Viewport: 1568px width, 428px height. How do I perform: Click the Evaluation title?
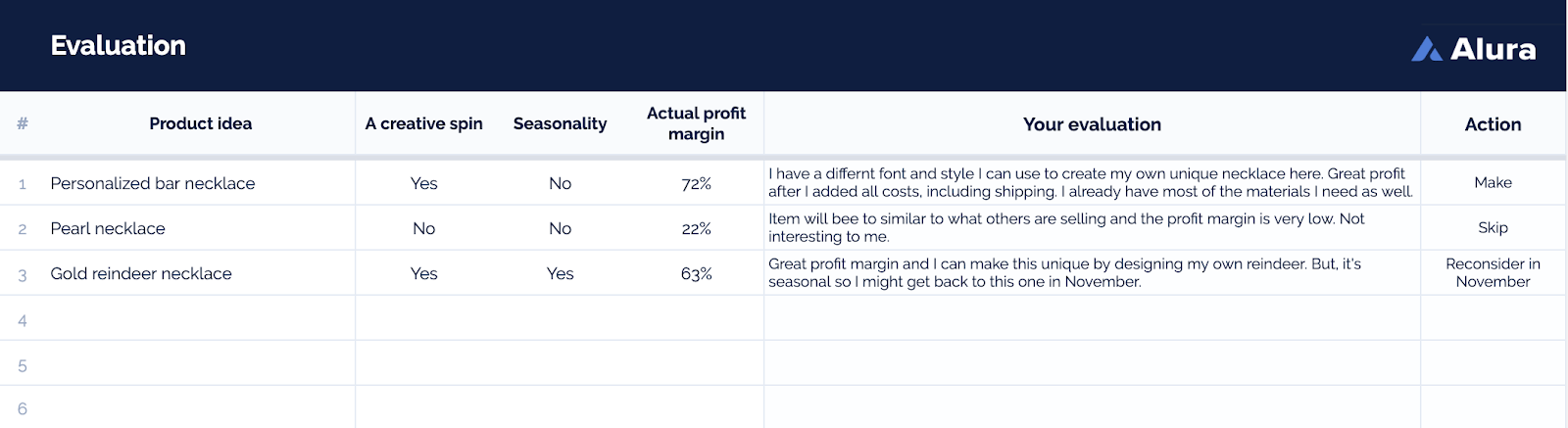click(x=118, y=45)
